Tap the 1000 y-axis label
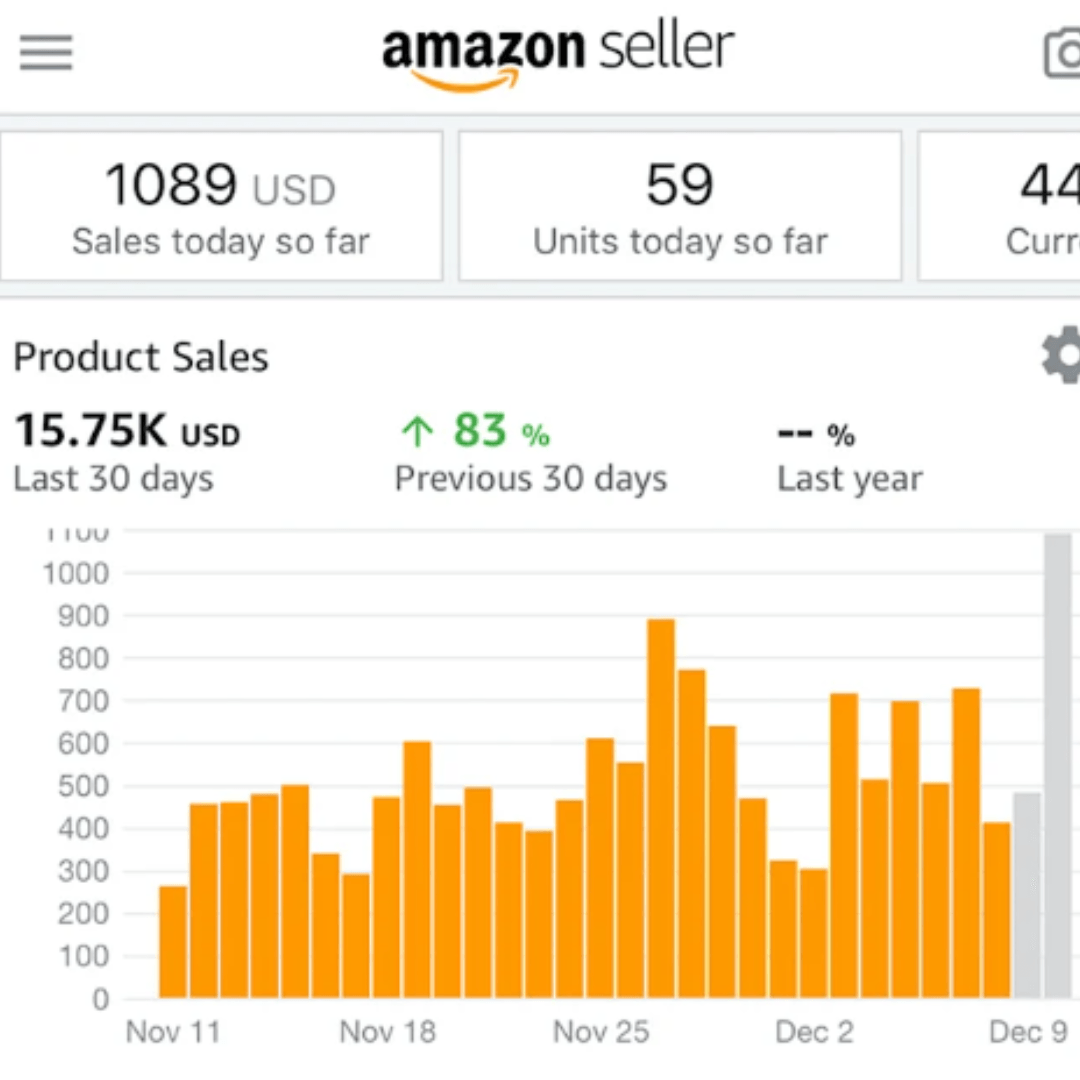The height and width of the screenshot is (1080, 1080). 76,574
